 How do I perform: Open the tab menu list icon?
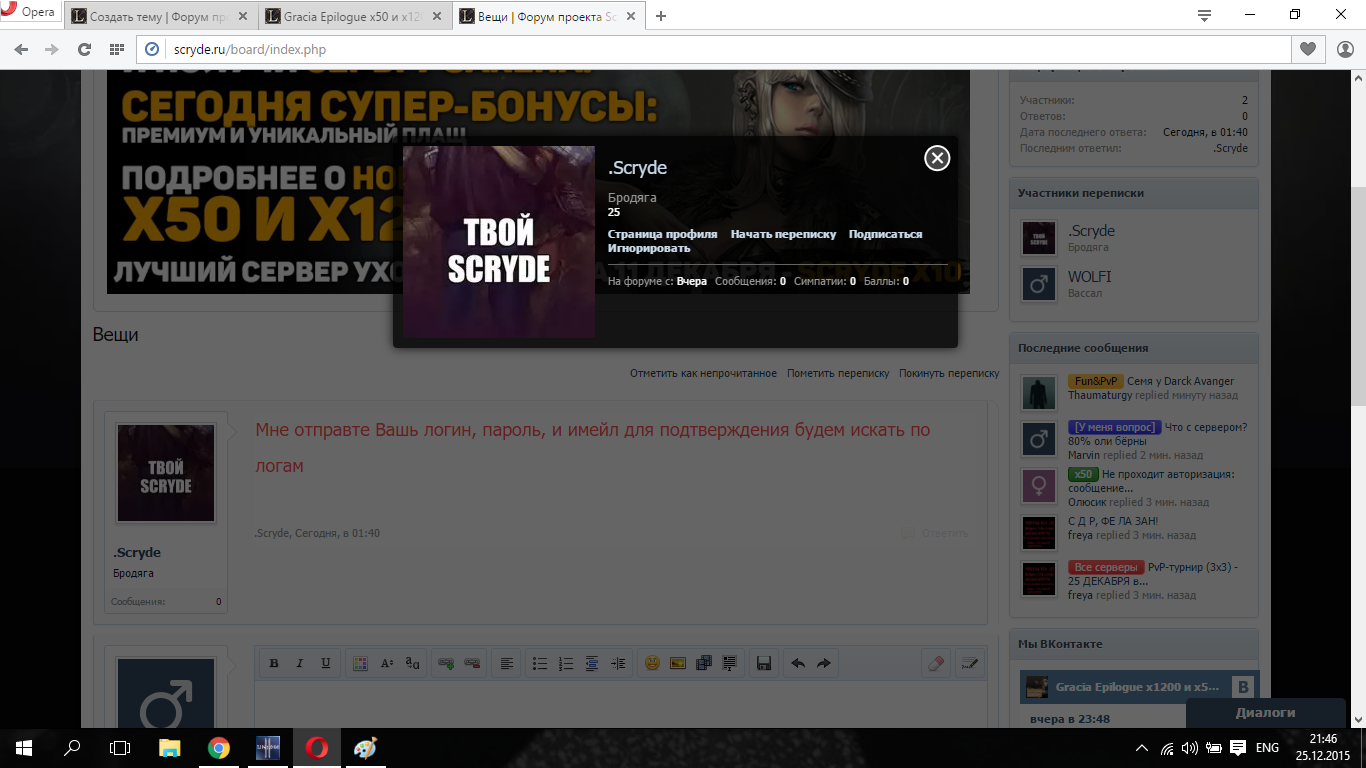1205,15
